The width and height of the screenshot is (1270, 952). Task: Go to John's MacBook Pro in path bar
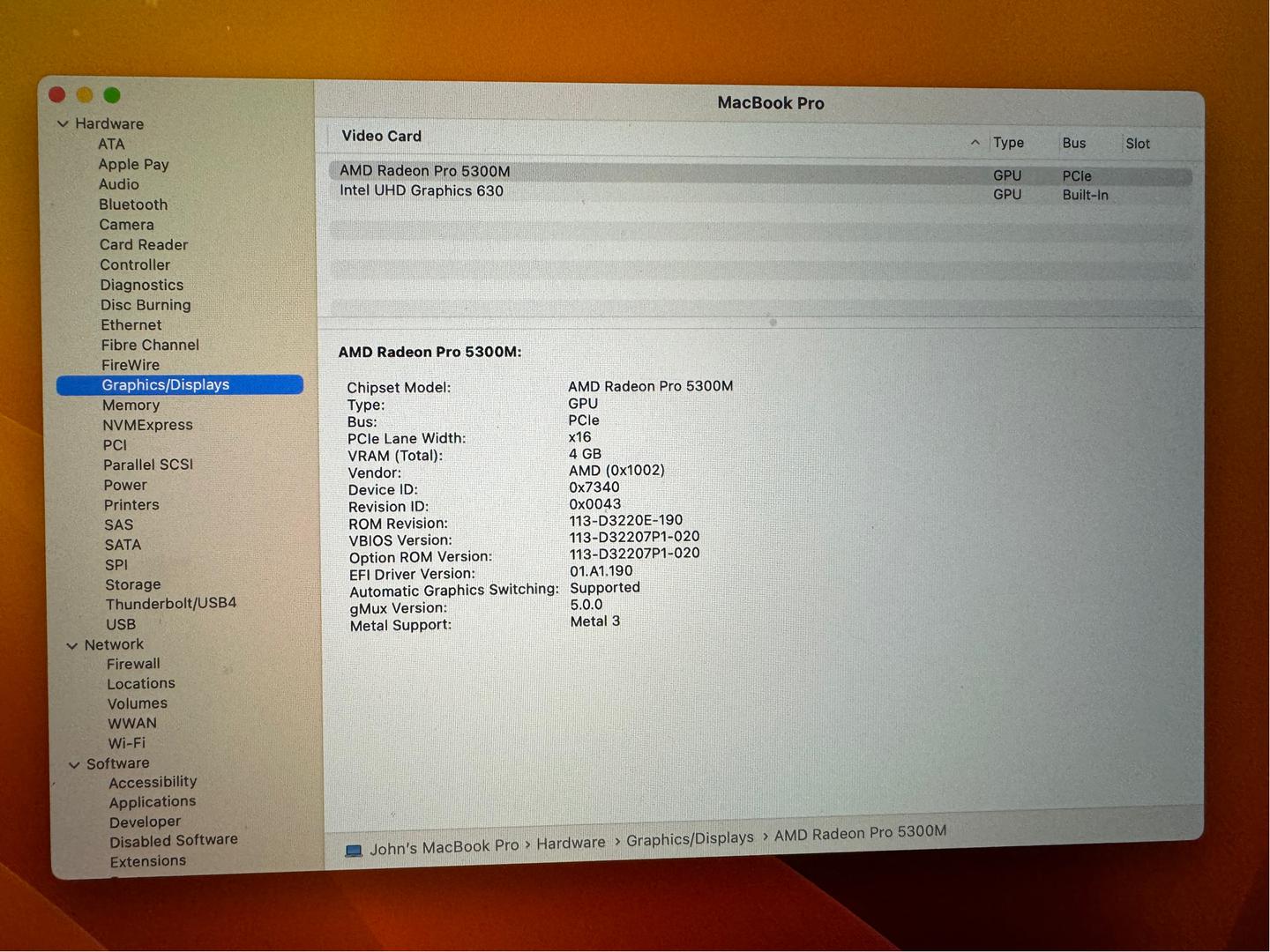(x=444, y=847)
